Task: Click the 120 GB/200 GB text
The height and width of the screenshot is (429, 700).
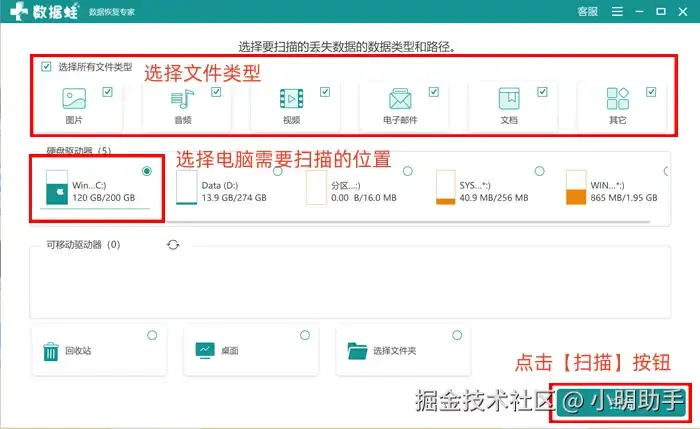Action: tap(104, 198)
